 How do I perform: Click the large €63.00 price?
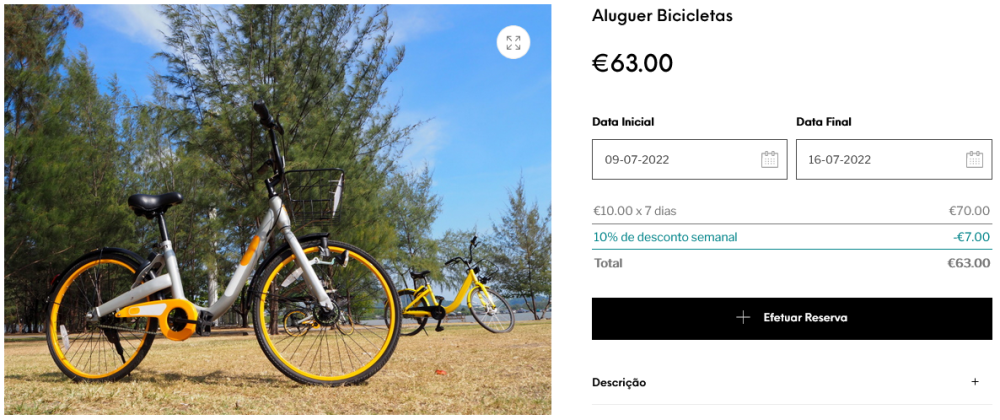pyautogui.click(x=633, y=63)
